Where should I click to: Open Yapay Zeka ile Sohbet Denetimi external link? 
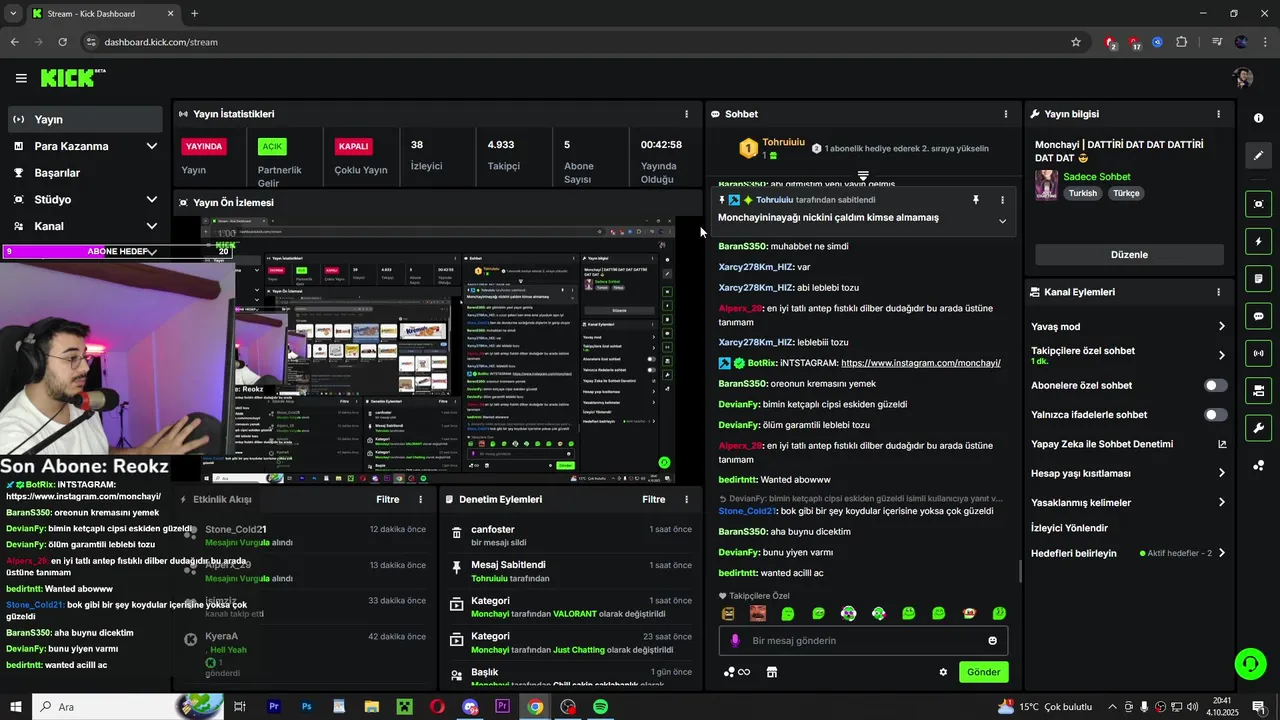(x=1221, y=444)
